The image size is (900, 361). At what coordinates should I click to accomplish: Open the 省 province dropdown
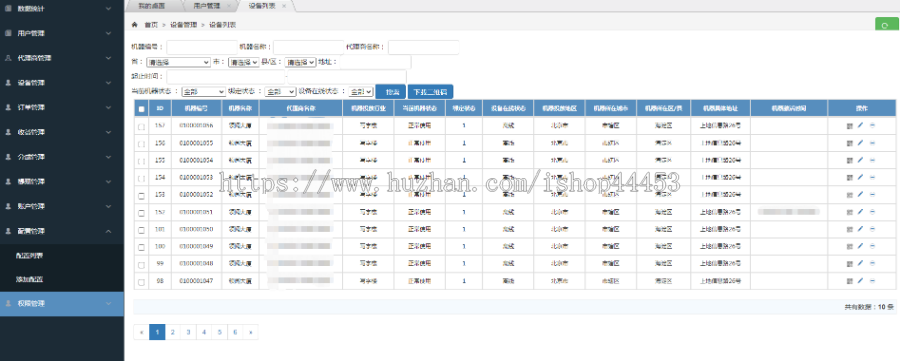(179, 62)
